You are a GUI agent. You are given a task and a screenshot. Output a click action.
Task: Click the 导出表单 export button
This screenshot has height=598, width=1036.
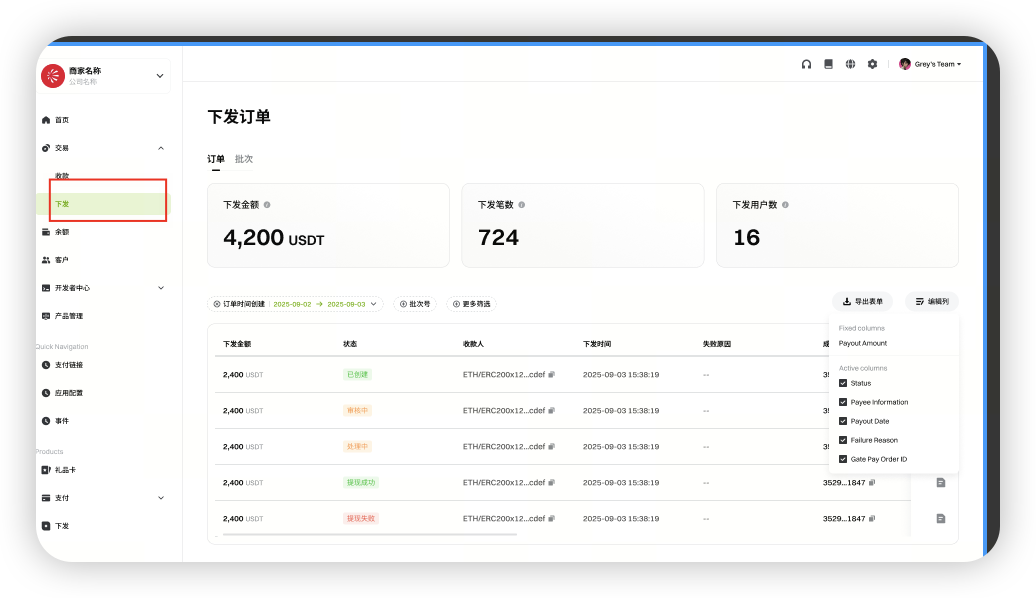point(862,301)
